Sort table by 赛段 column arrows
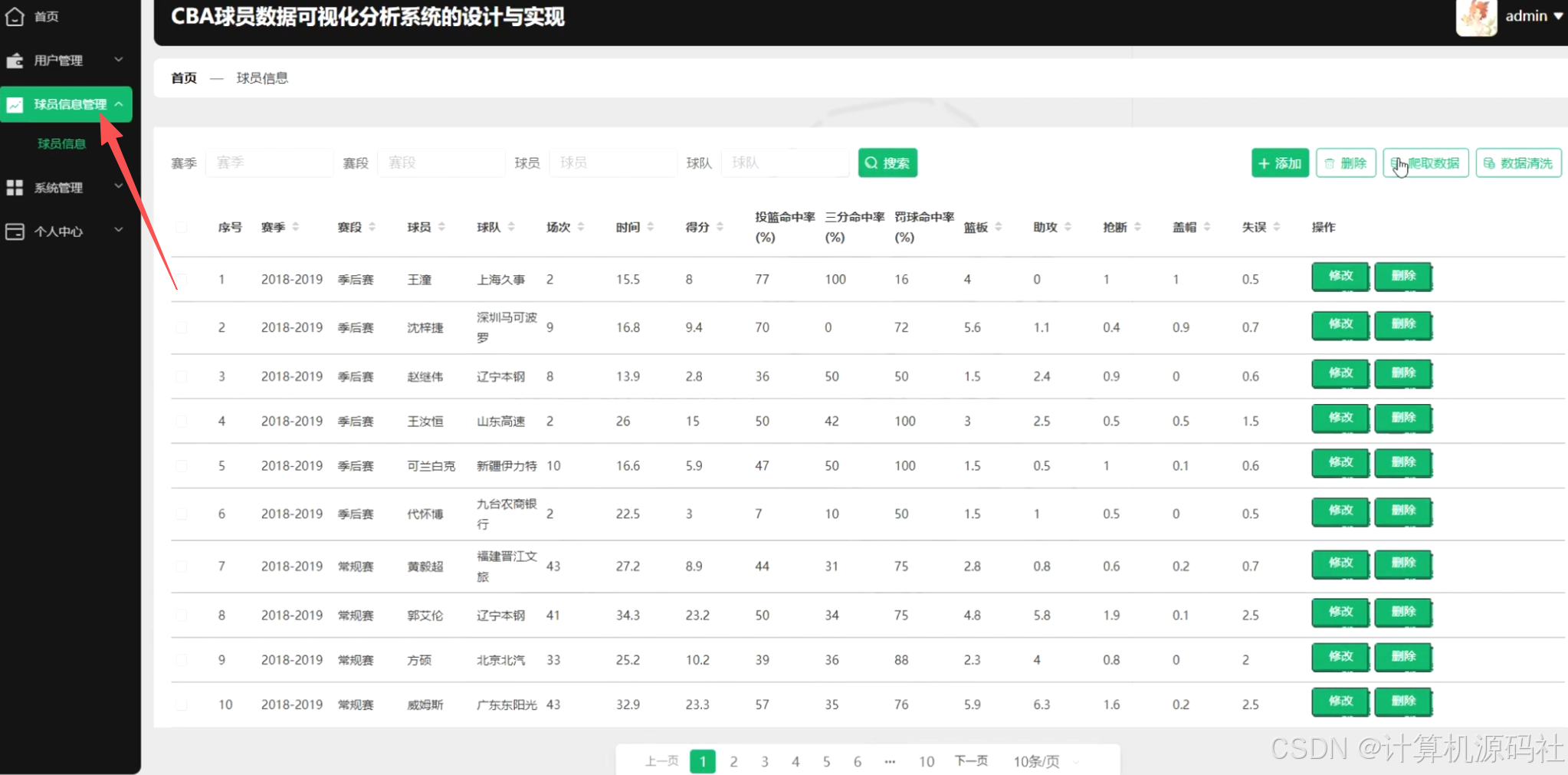 tap(372, 227)
